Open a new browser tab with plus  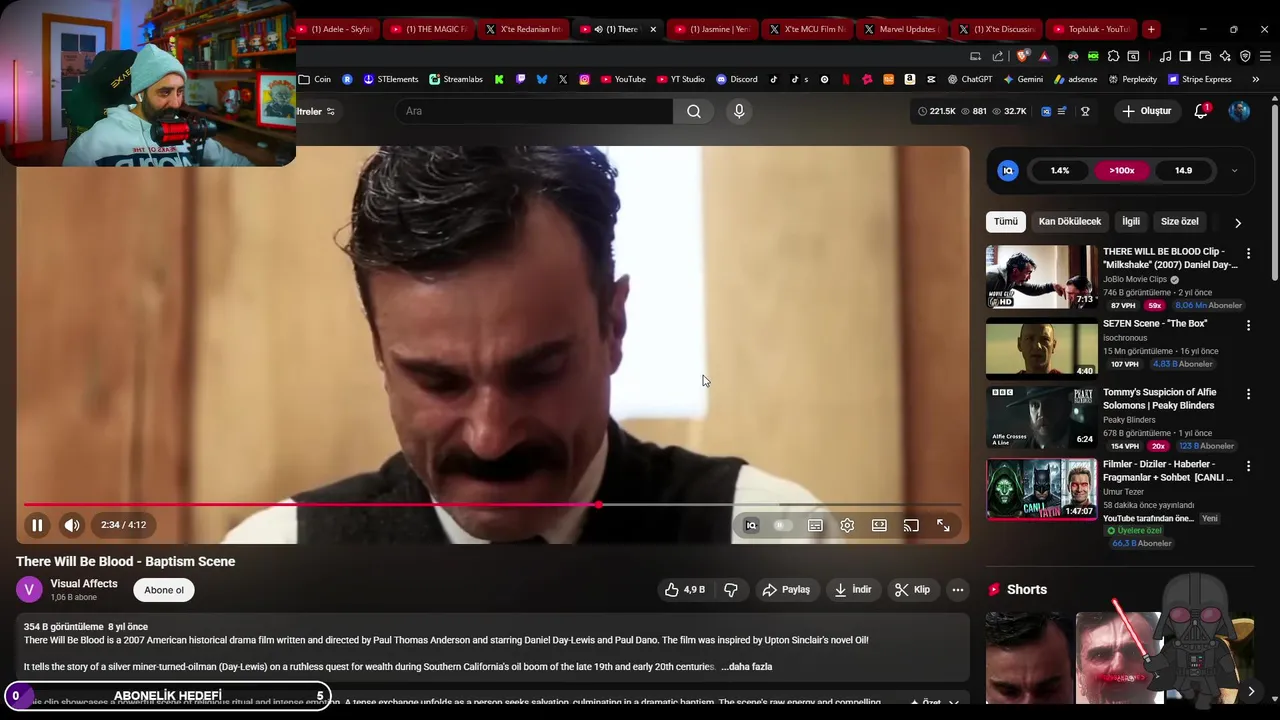1151,29
